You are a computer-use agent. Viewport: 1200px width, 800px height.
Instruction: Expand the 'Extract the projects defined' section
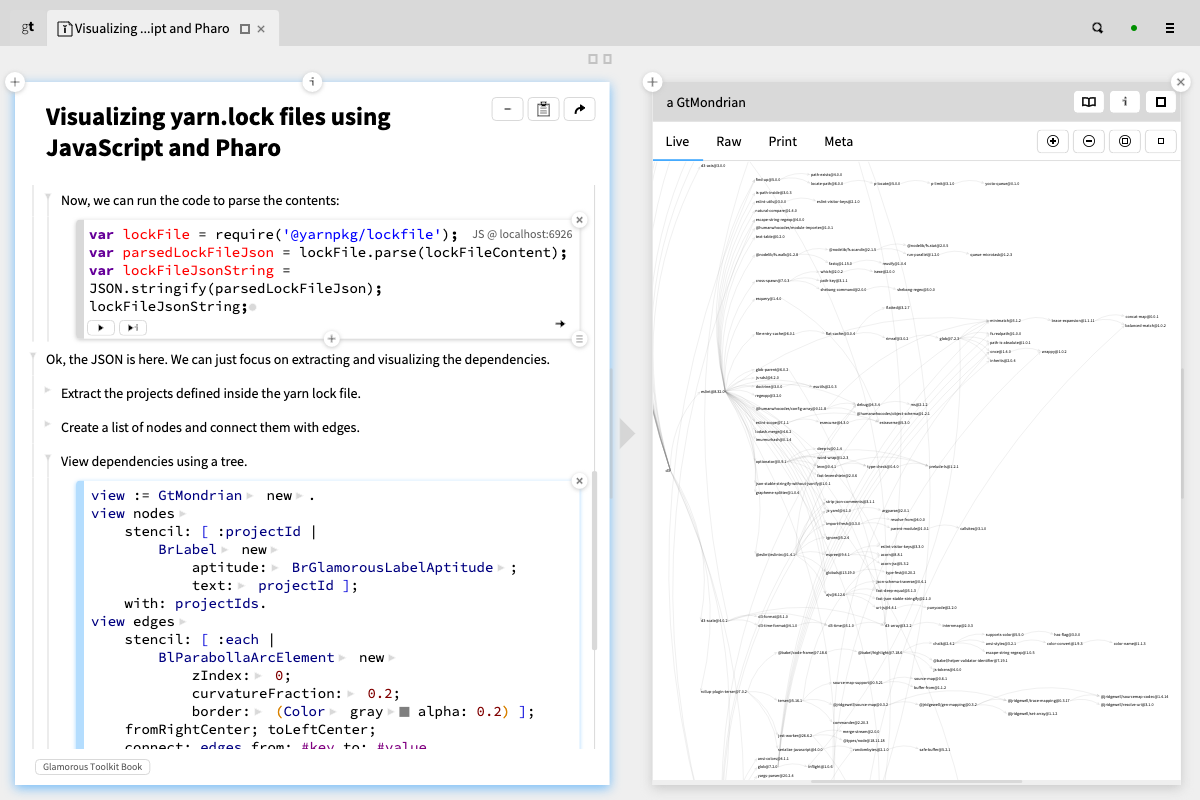(x=47, y=390)
